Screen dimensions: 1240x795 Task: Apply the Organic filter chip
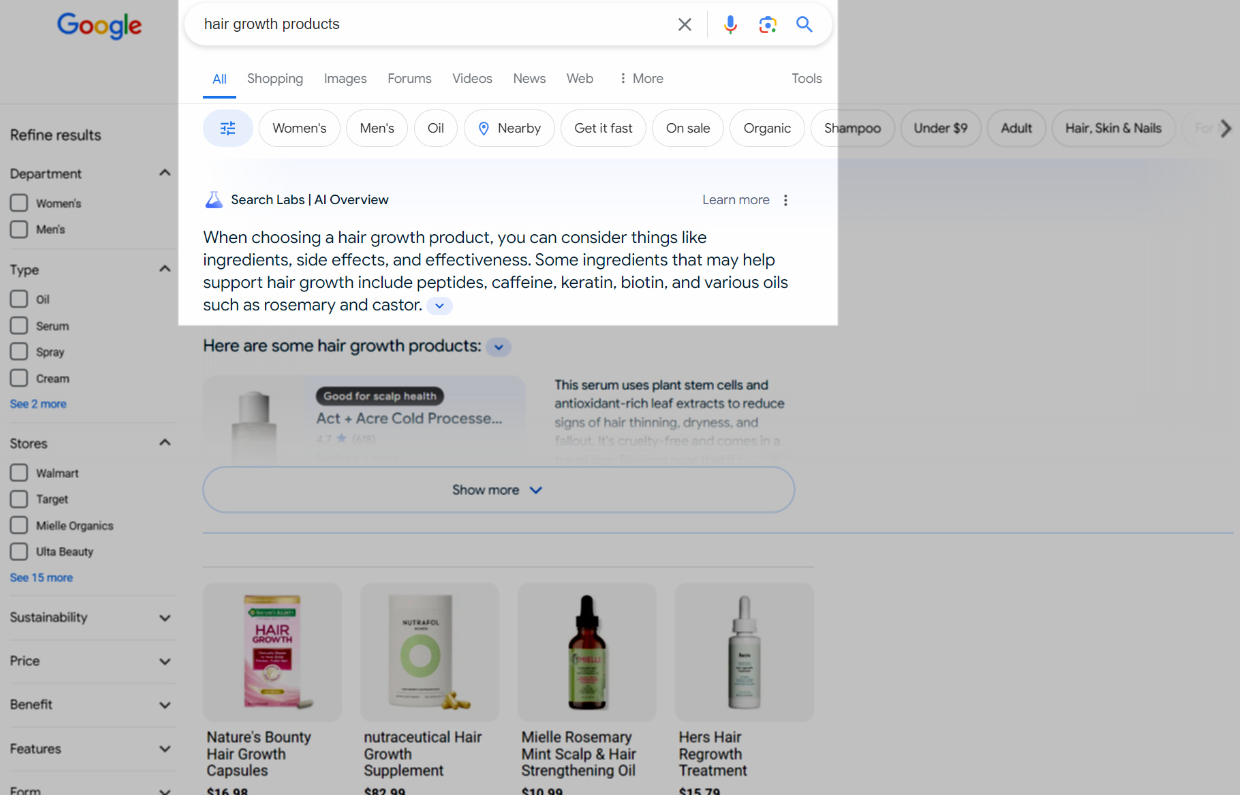click(x=767, y=128)
